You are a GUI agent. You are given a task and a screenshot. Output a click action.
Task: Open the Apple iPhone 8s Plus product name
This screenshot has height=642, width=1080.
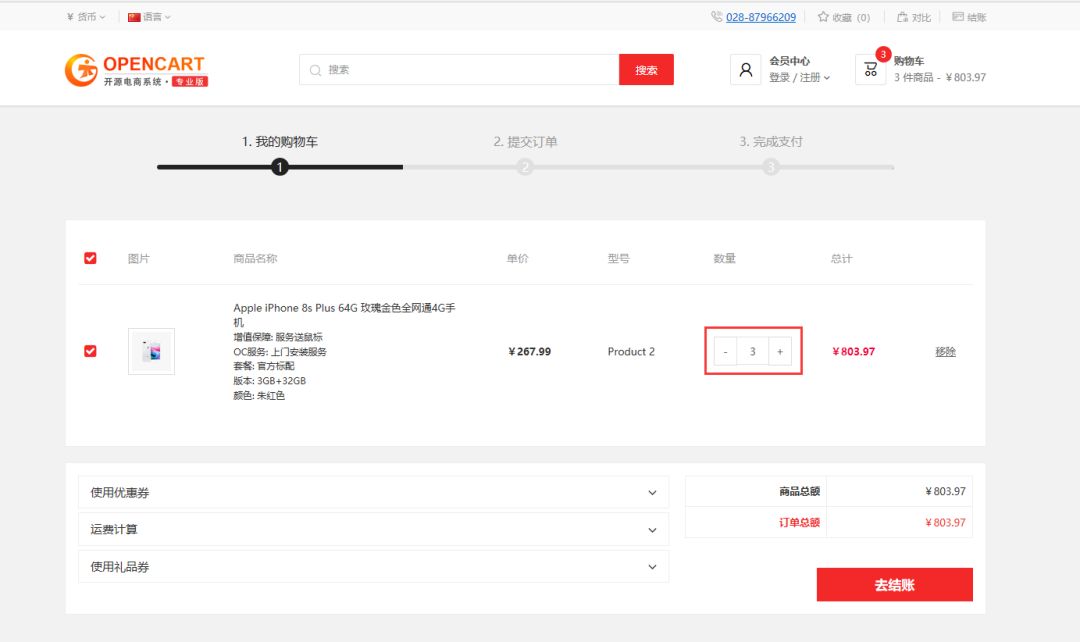point(344,315)
